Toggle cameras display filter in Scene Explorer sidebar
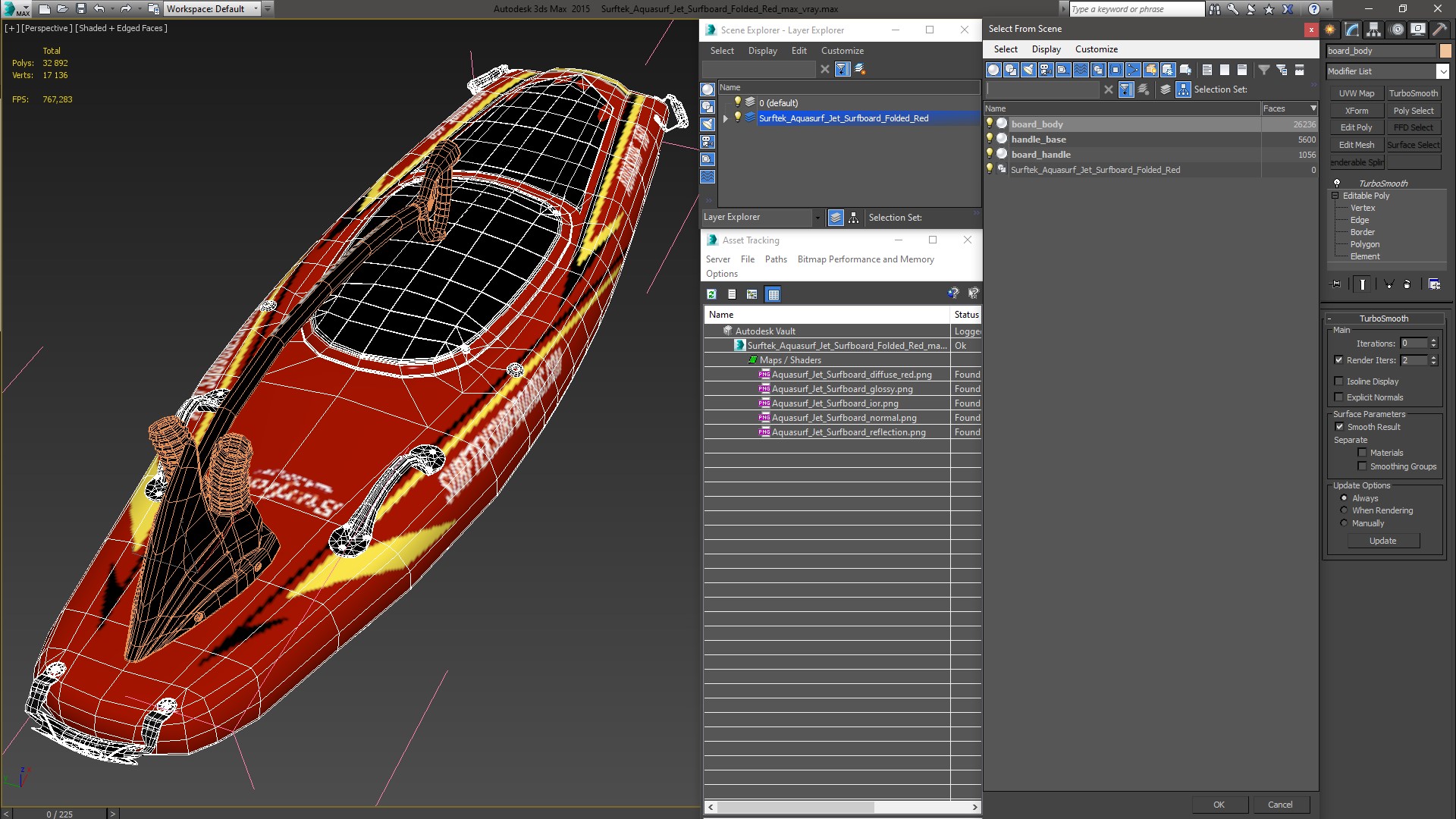The image size is (1456, 819). pos(708,142)
